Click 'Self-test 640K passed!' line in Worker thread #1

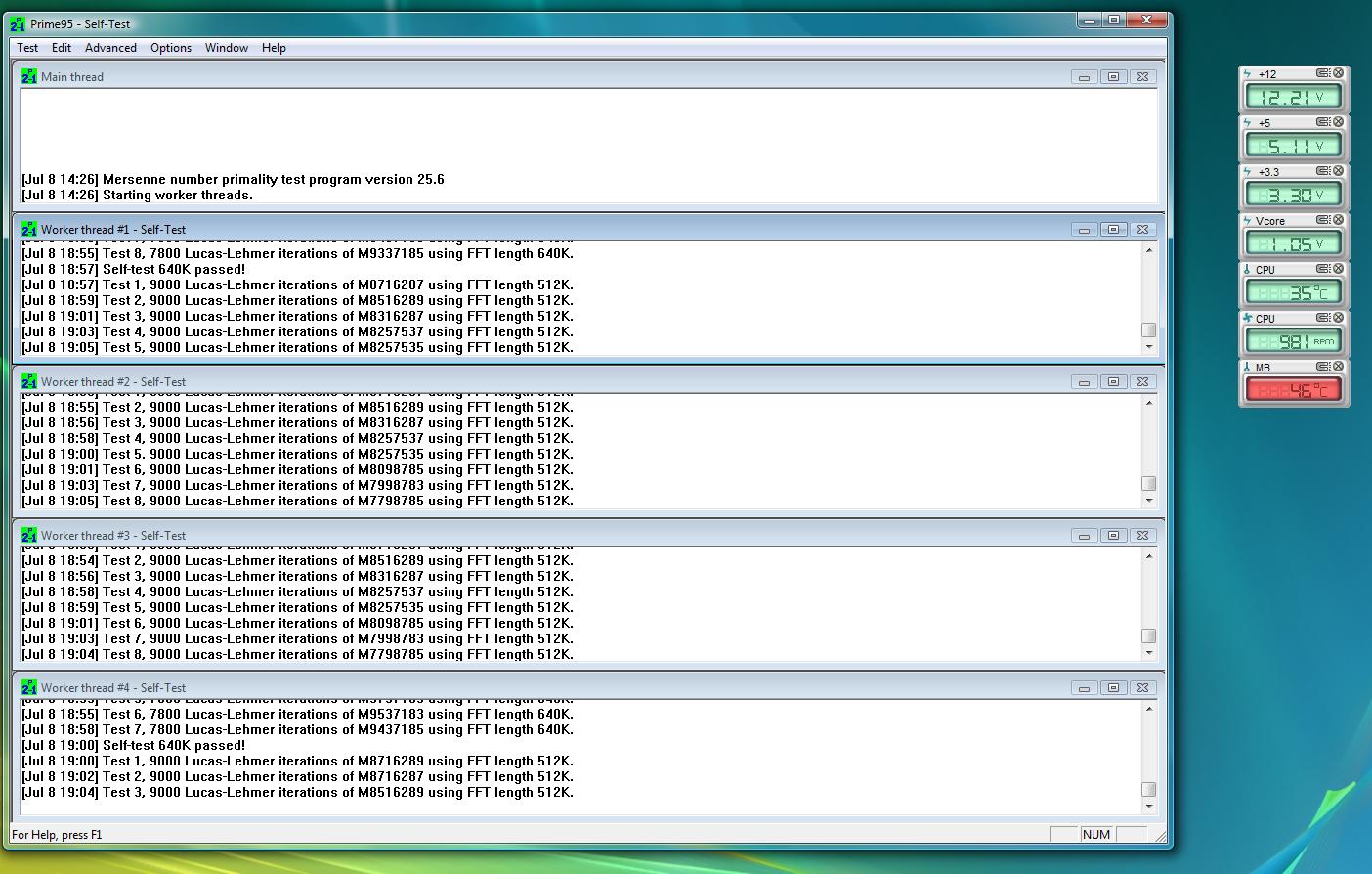click(134, 269)
